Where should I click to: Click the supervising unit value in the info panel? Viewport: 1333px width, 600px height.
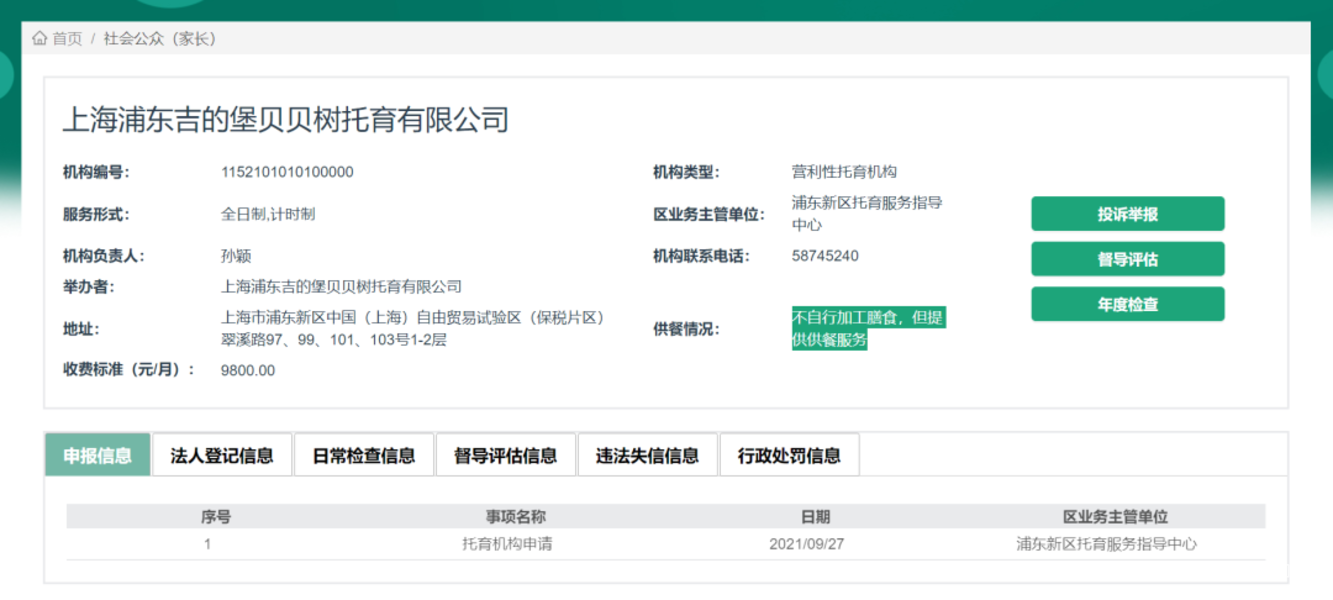(x=867, y=214)
